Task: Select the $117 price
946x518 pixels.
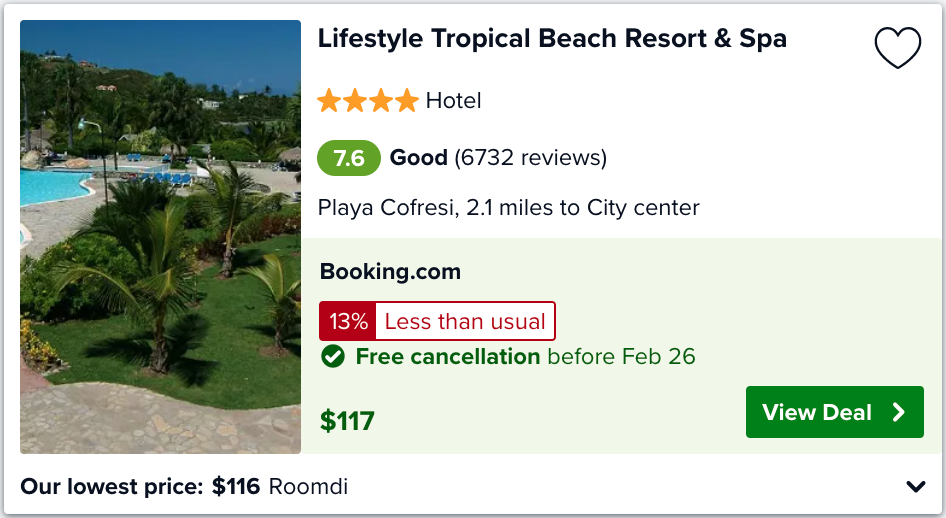Action: [347, 421]
